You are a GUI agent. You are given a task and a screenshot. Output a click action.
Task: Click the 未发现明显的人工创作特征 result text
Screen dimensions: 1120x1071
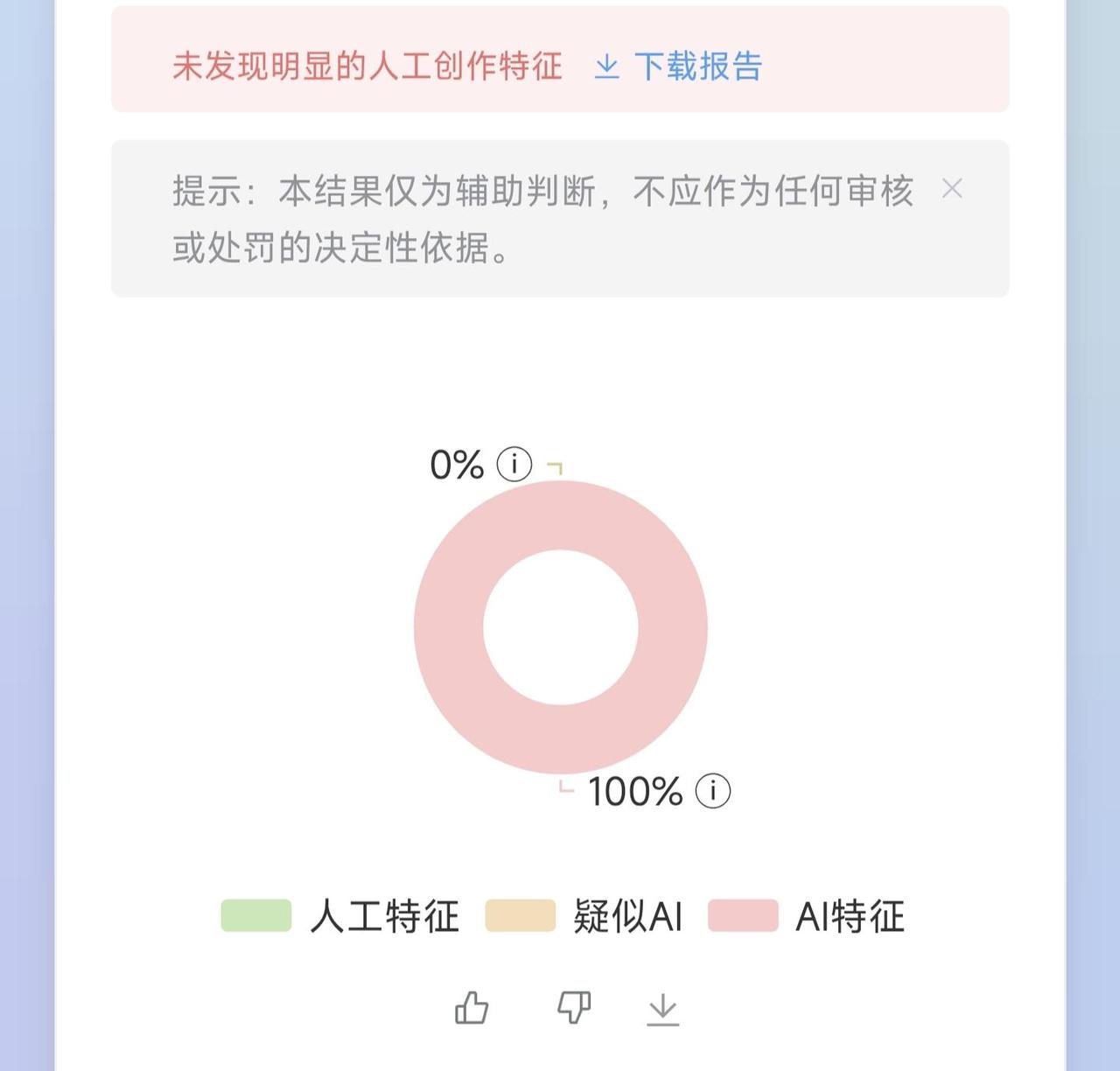367,66
